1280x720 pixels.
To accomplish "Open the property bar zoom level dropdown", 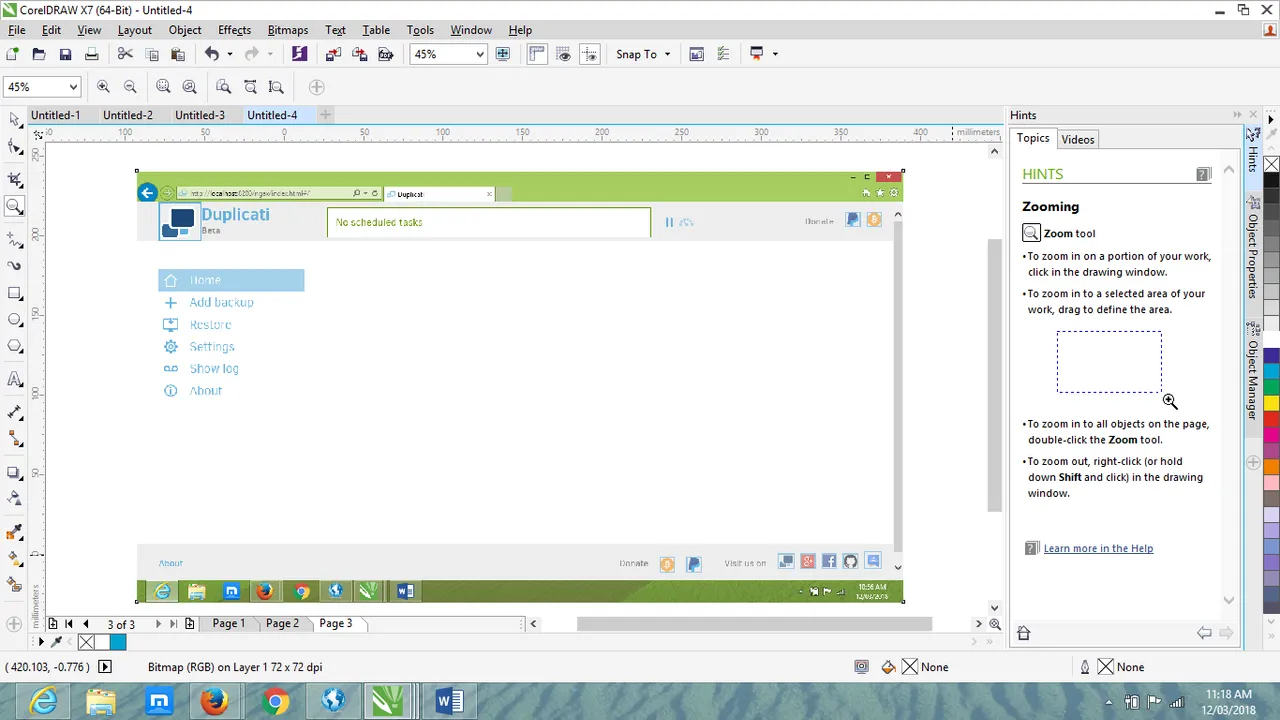I will pos(72,87).
